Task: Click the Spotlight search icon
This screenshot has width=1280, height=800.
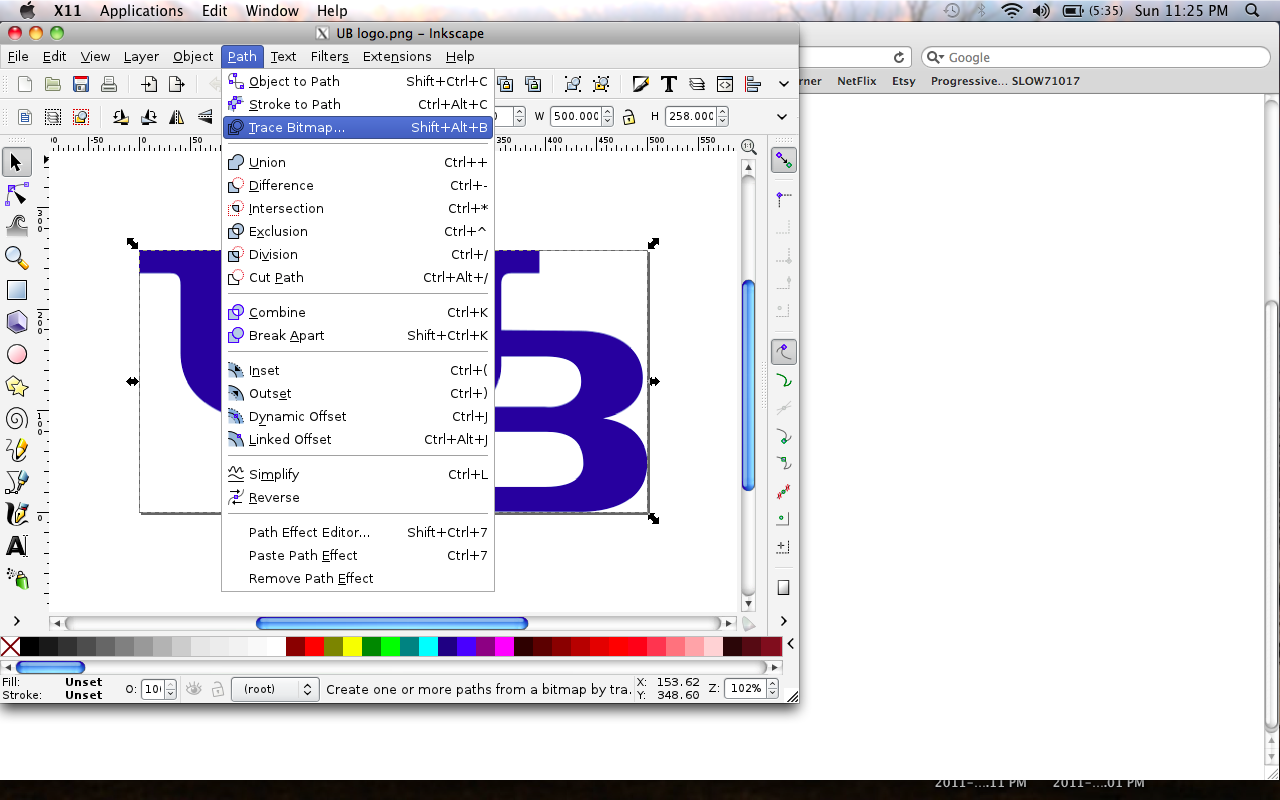Action: tap(1252, 11)
